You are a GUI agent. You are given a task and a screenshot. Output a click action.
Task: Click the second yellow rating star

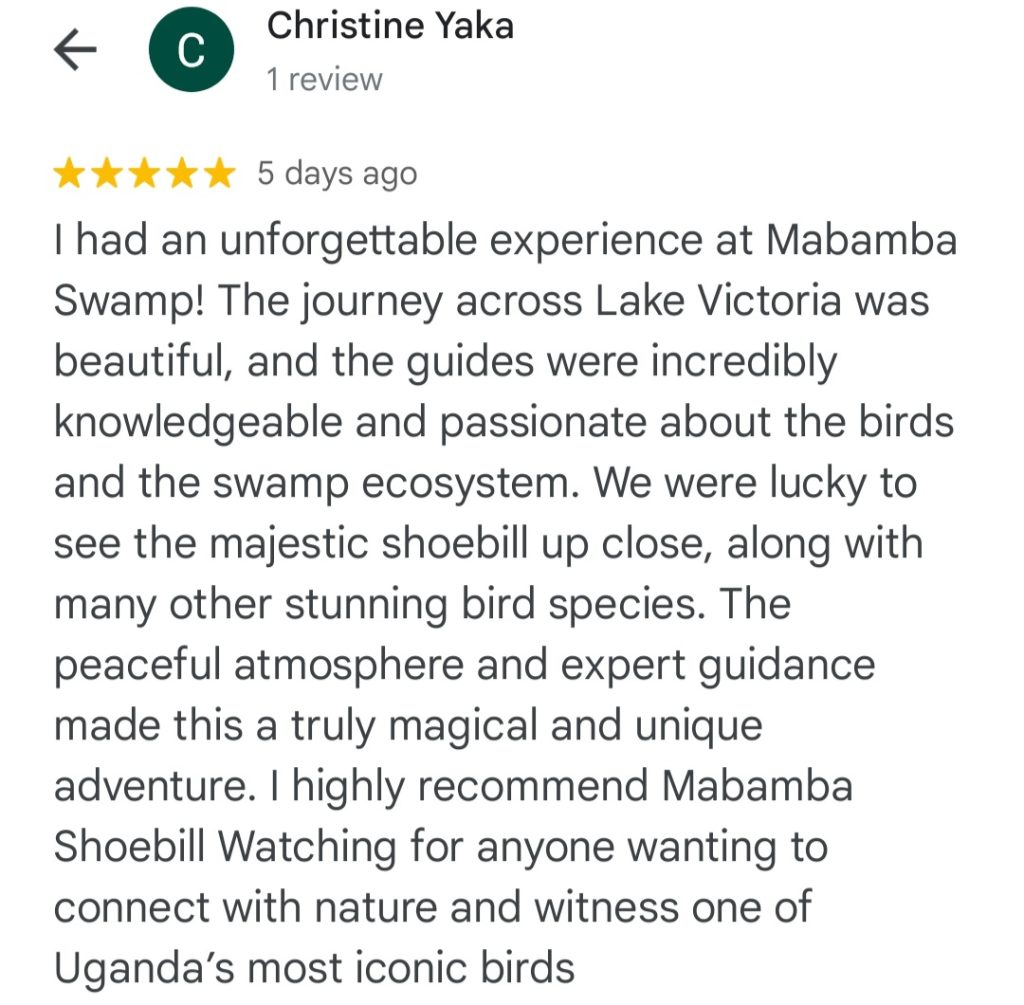[106, 174]
